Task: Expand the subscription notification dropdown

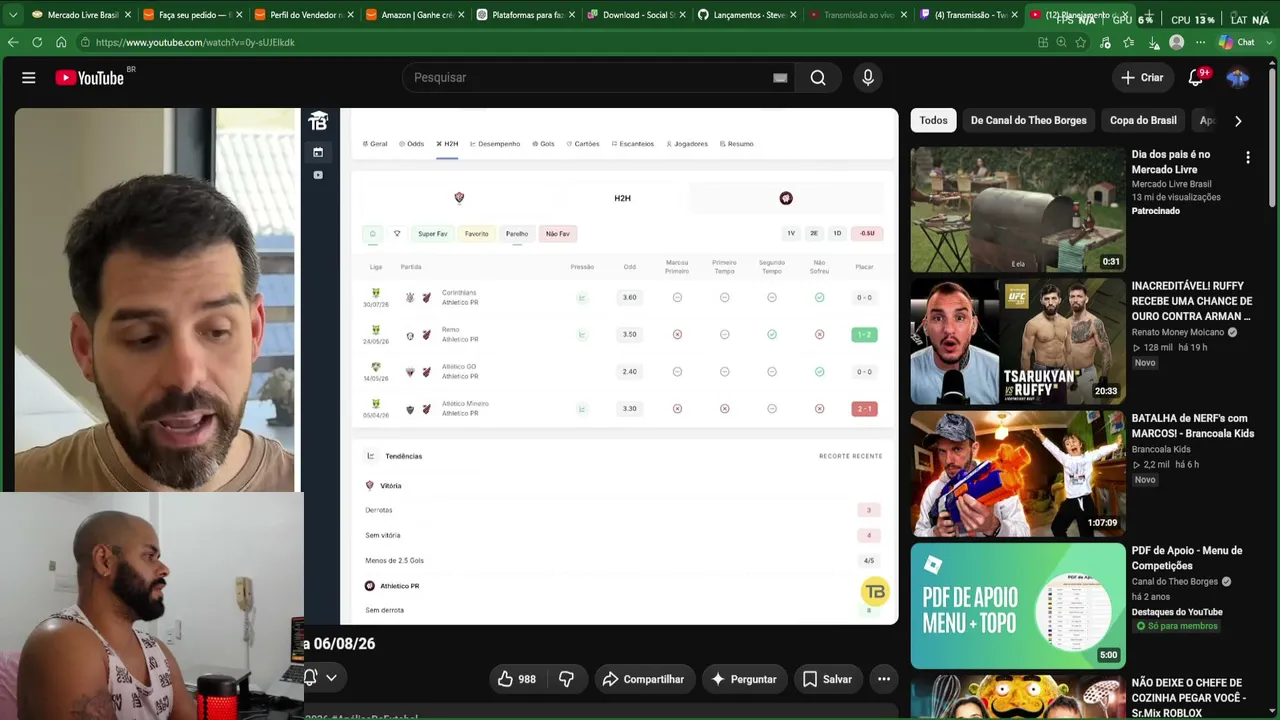Action: tap(331, 678)
